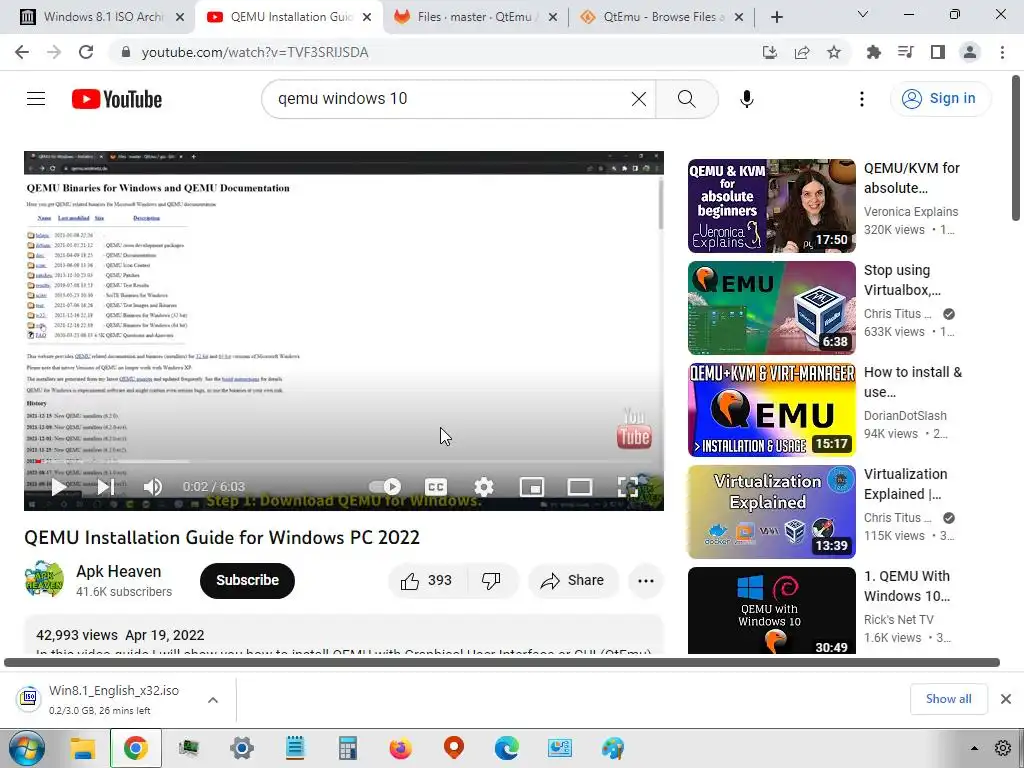Viewport: 1024px width, 768px height.
Task: Open Windows Start menu
Action: pyautogui.click(x=27, y=748)
